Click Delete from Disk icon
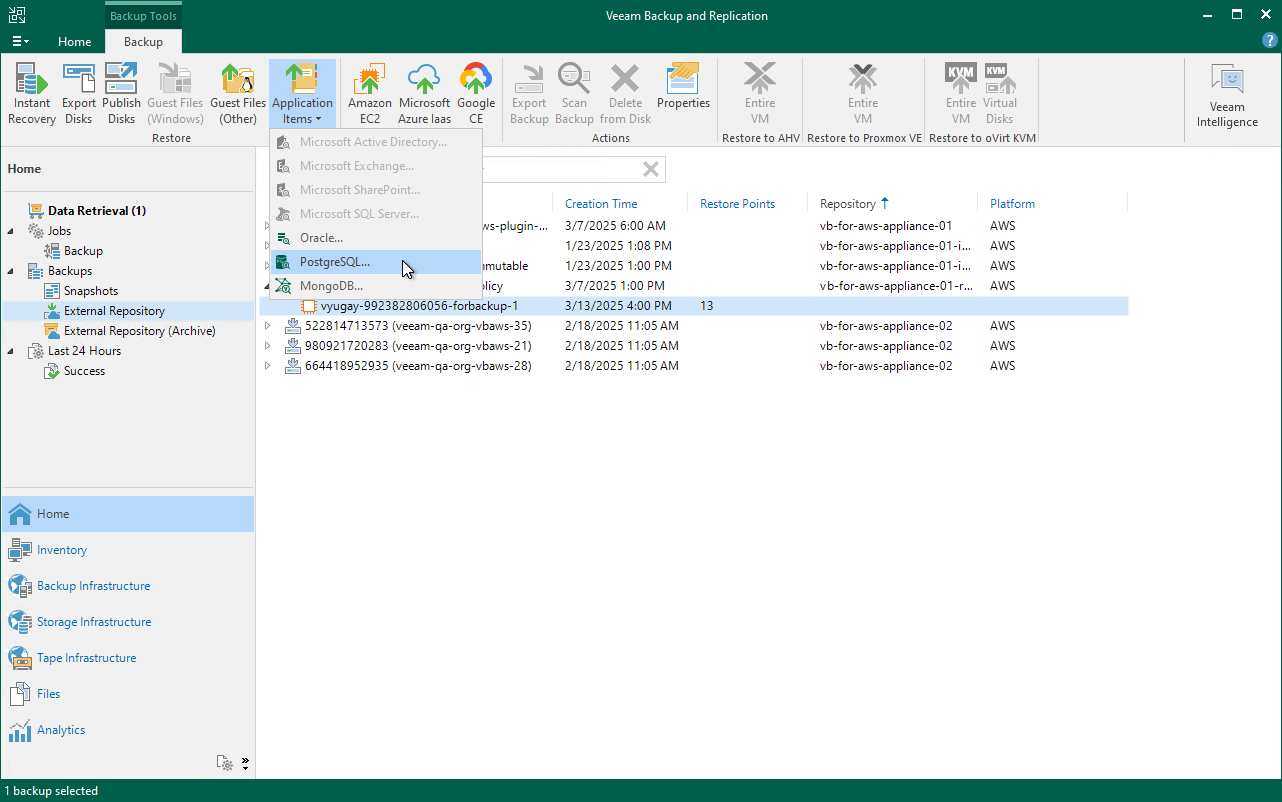This screenshot has width=1282, height=802. 625,94
